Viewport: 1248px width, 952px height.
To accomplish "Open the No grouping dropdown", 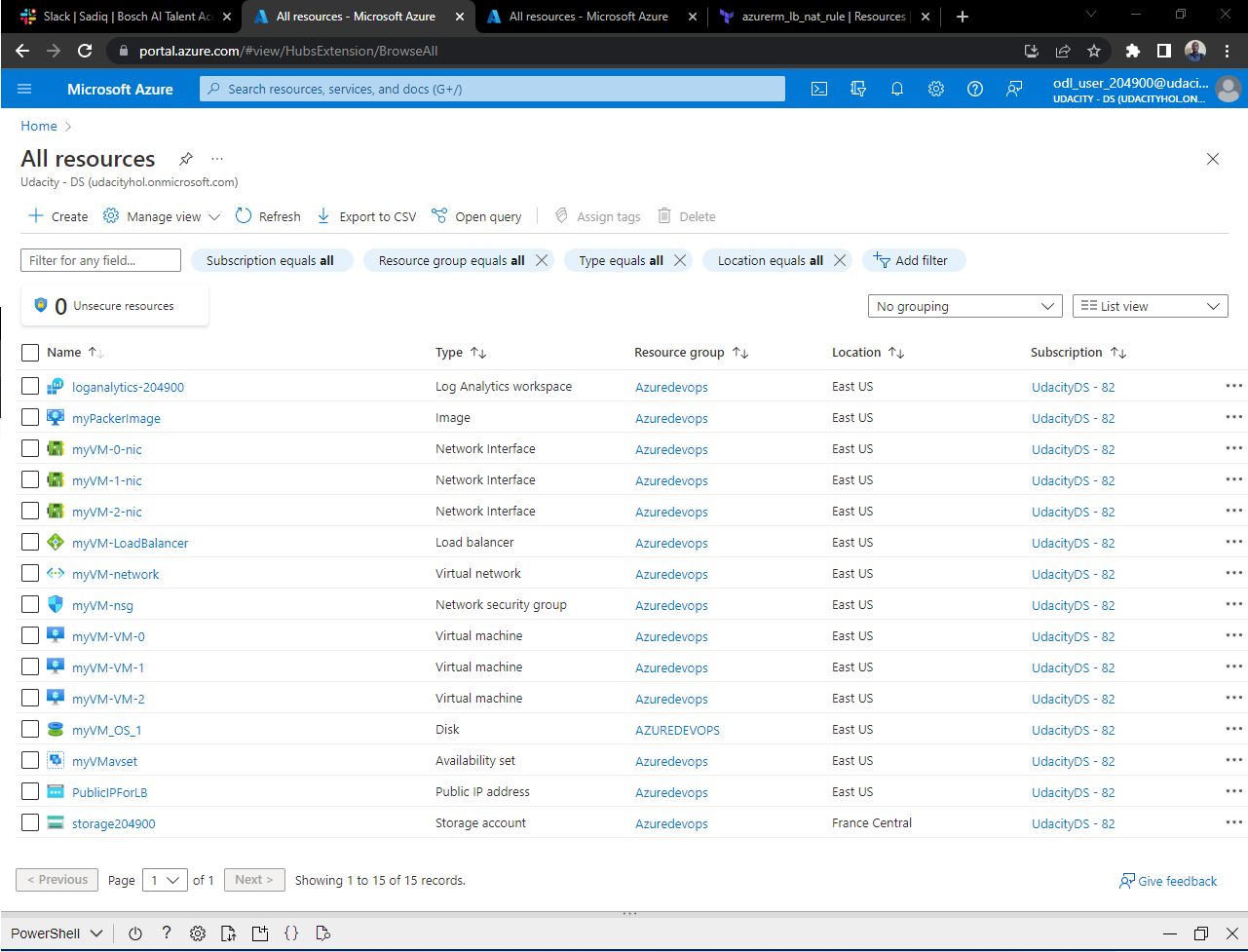I will coord(964,305).
